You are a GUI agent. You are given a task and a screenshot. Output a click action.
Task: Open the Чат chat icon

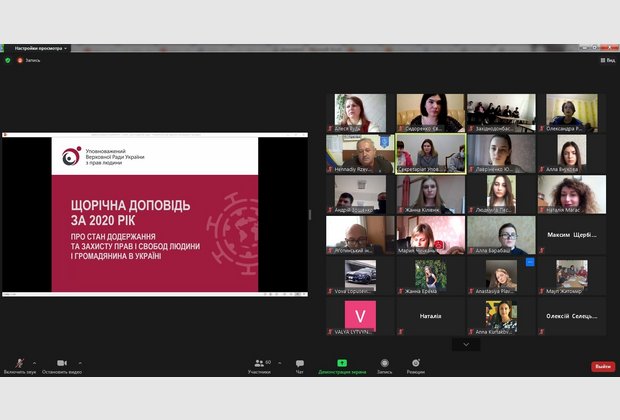point(300,363)
